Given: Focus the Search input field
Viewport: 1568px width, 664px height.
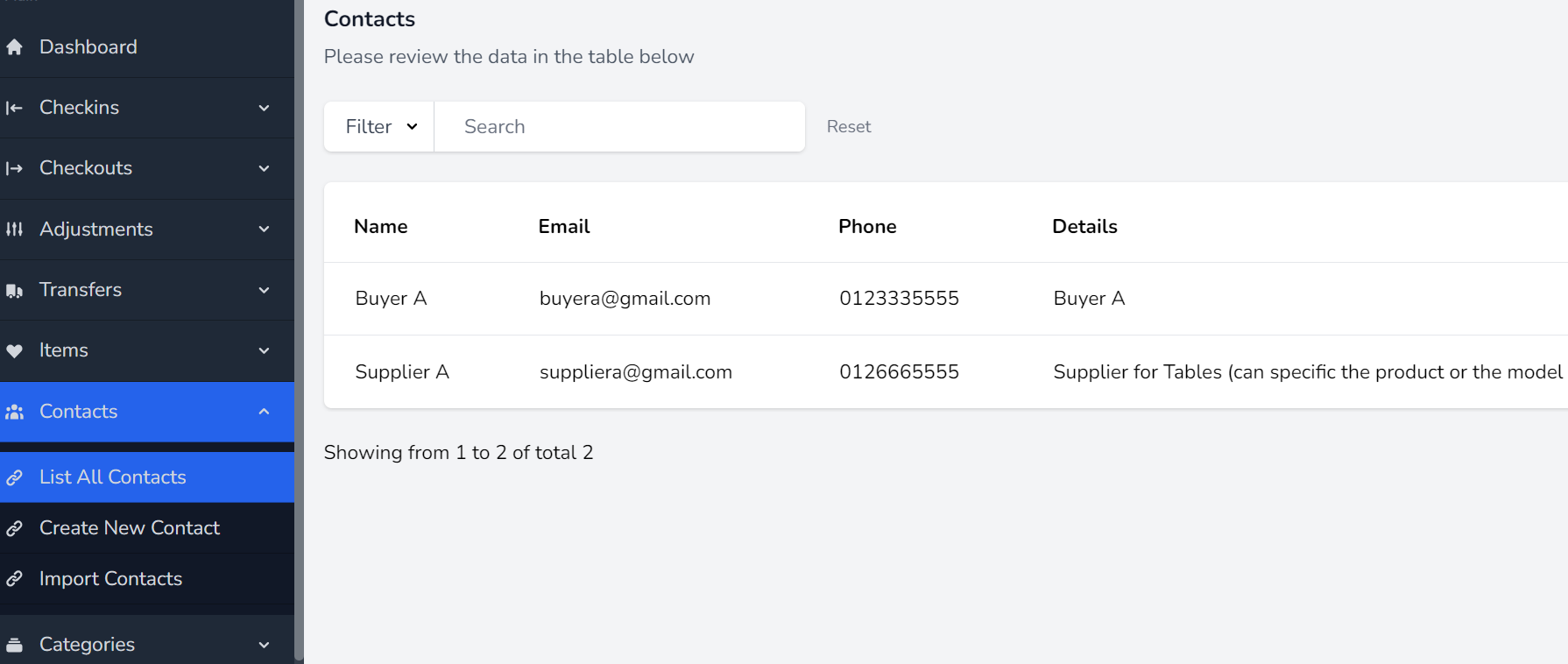Looking at the screenshot, I should coord(618,127).
